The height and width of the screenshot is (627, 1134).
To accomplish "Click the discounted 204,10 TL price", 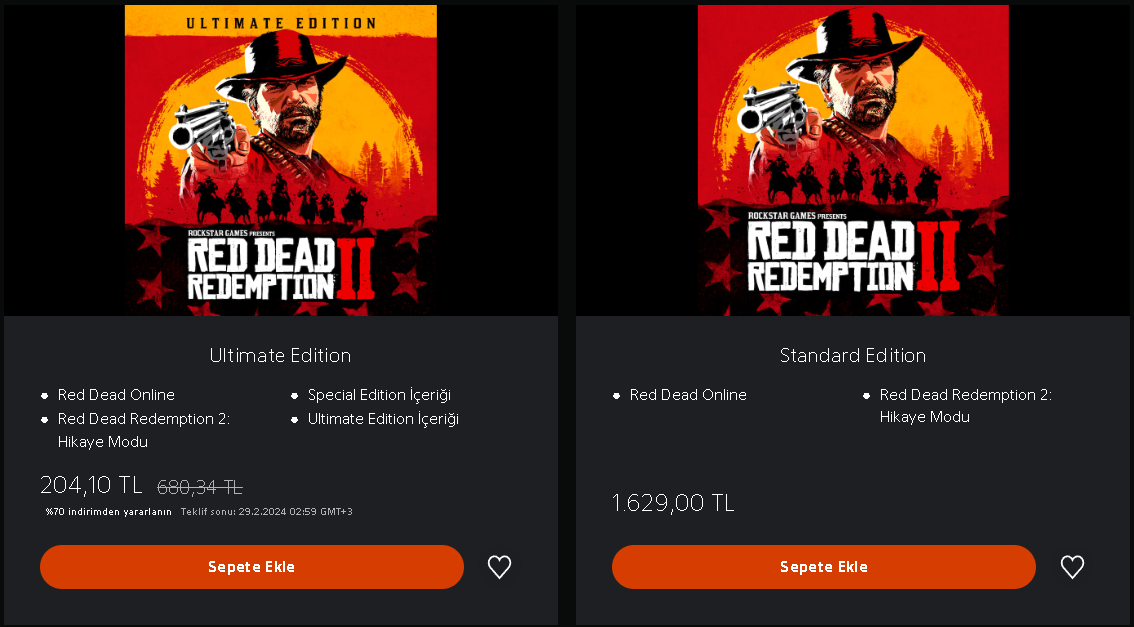I will coord(91,486).
